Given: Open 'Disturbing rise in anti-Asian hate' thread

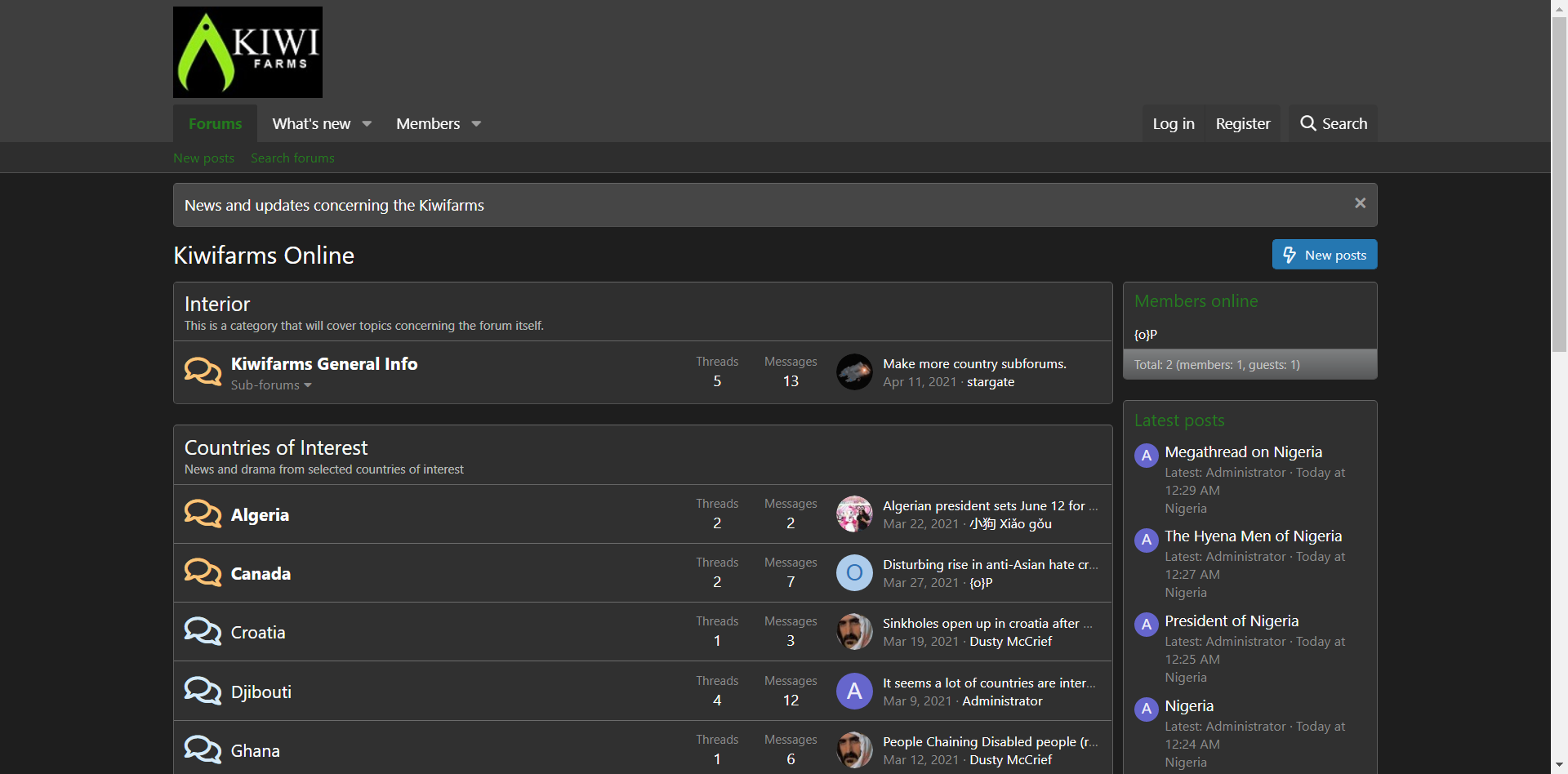Looking at the screenshot, I should (x=991, y=565).
